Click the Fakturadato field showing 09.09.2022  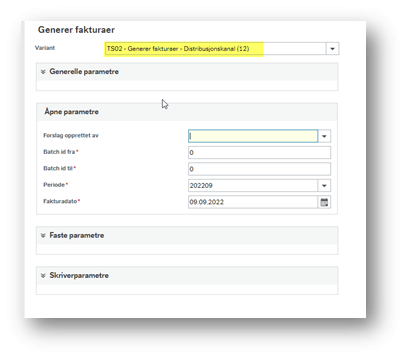click(253, 202)
